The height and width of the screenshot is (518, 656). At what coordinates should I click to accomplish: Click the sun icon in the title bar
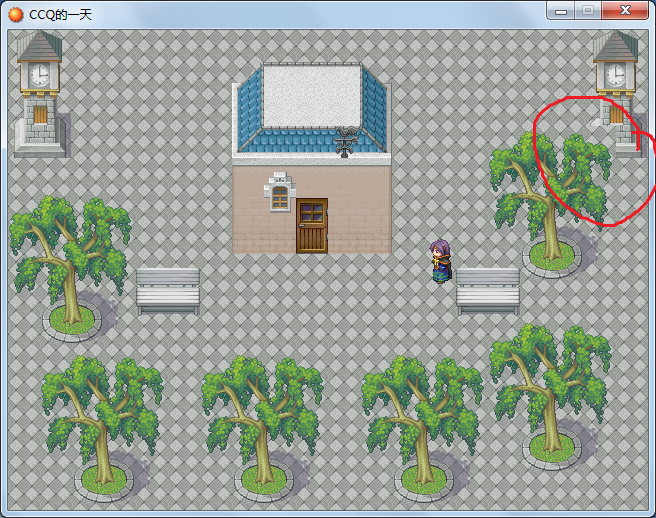(15, 15)
